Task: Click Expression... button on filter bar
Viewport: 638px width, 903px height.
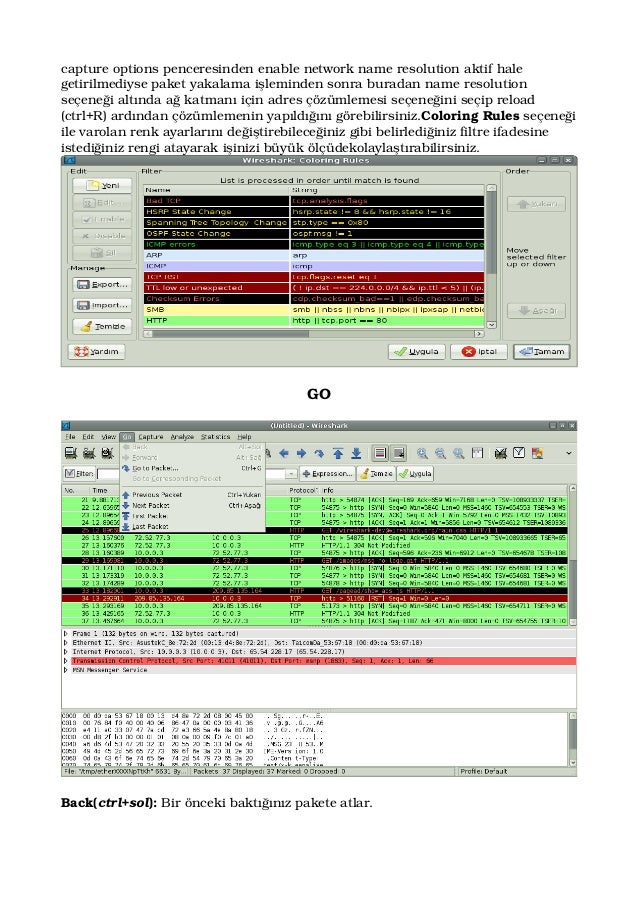Action: click(x=327, y=473)
